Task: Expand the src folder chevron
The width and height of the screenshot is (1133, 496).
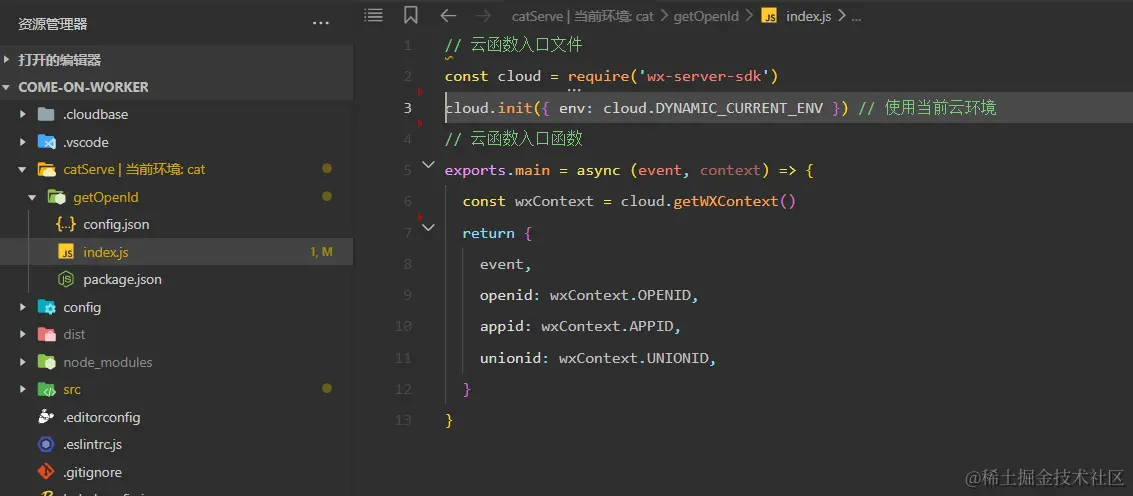Action: point(23,390)
